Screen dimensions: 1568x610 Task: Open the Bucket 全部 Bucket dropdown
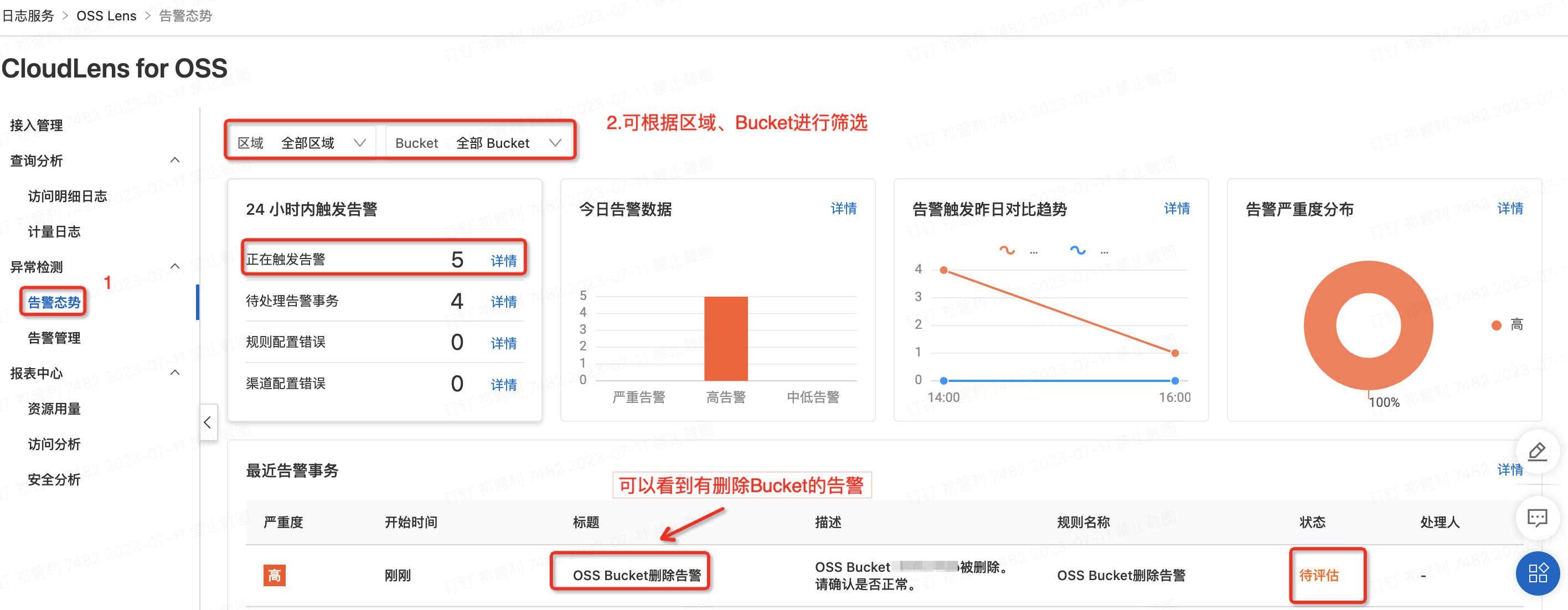click(478, 143)
